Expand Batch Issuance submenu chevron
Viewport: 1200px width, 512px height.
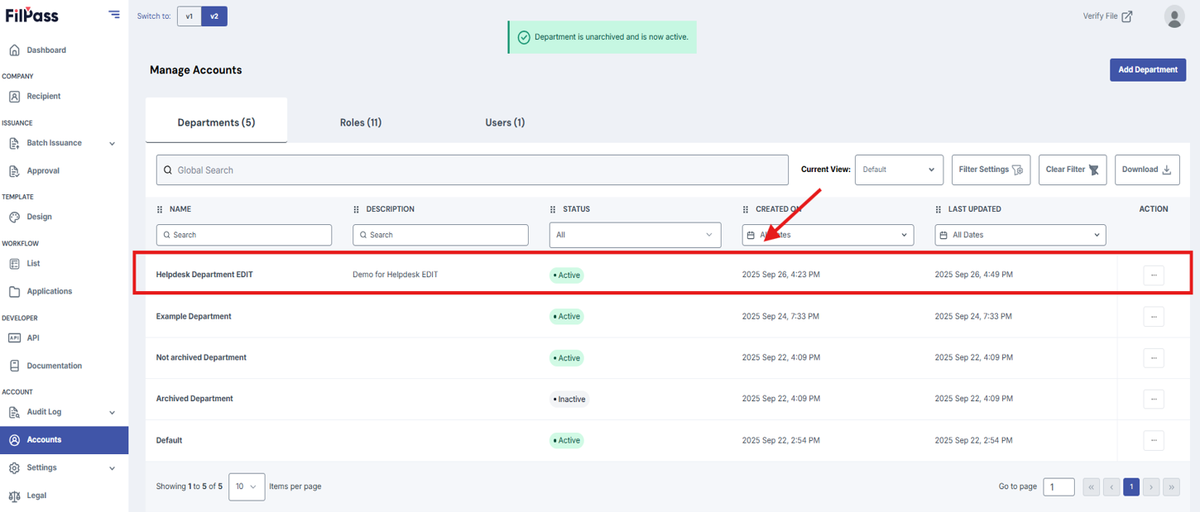112,143
